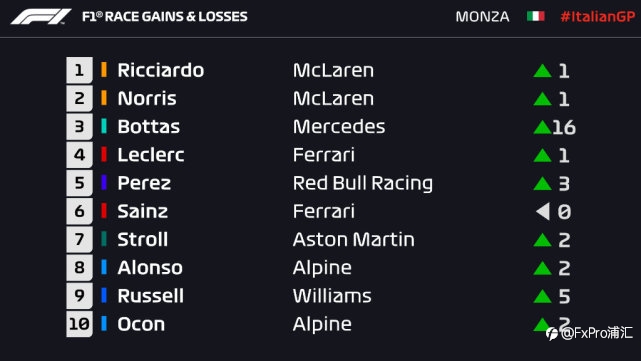The width and height of the screenshot is (641, 361).
Task: Click driver name Alonso
Action: (x=150, y=268)
